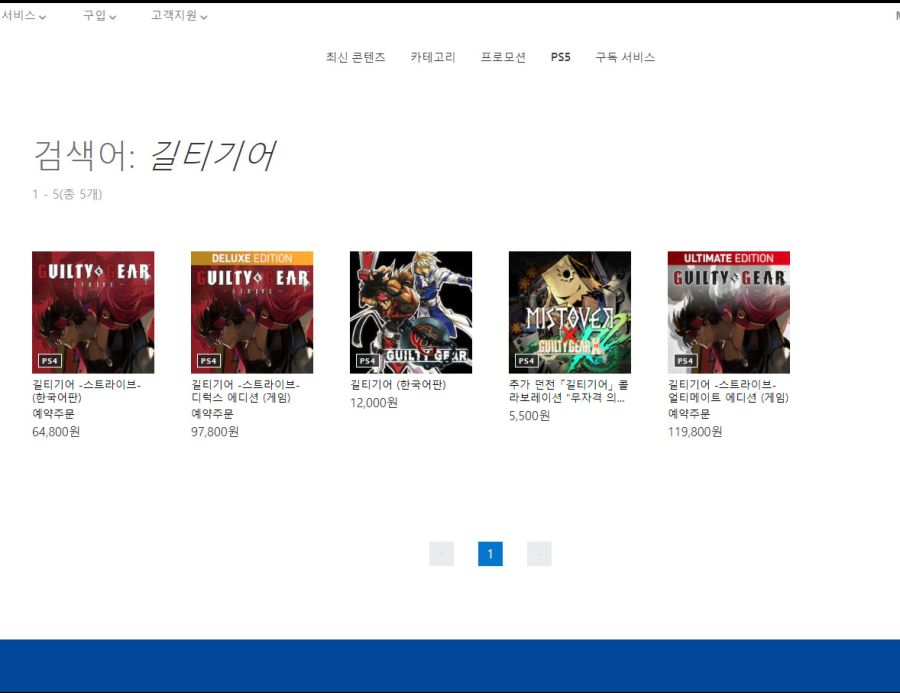Expand the 고객지원 dropdown menu

(x=179, y=16)
